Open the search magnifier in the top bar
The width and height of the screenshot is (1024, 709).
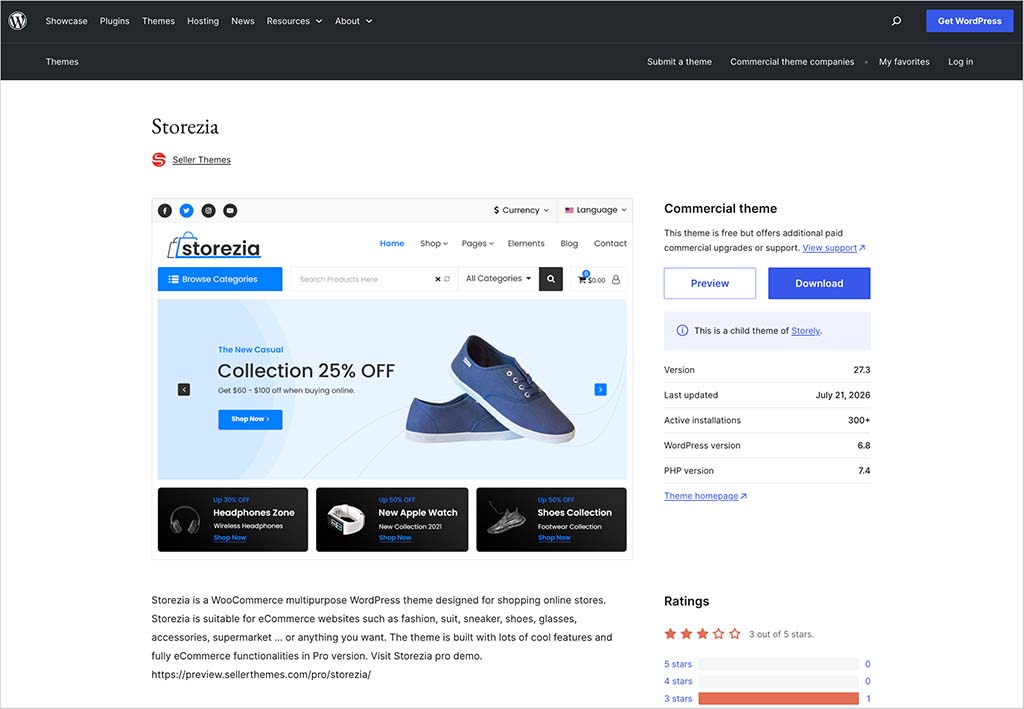point(897,21)
